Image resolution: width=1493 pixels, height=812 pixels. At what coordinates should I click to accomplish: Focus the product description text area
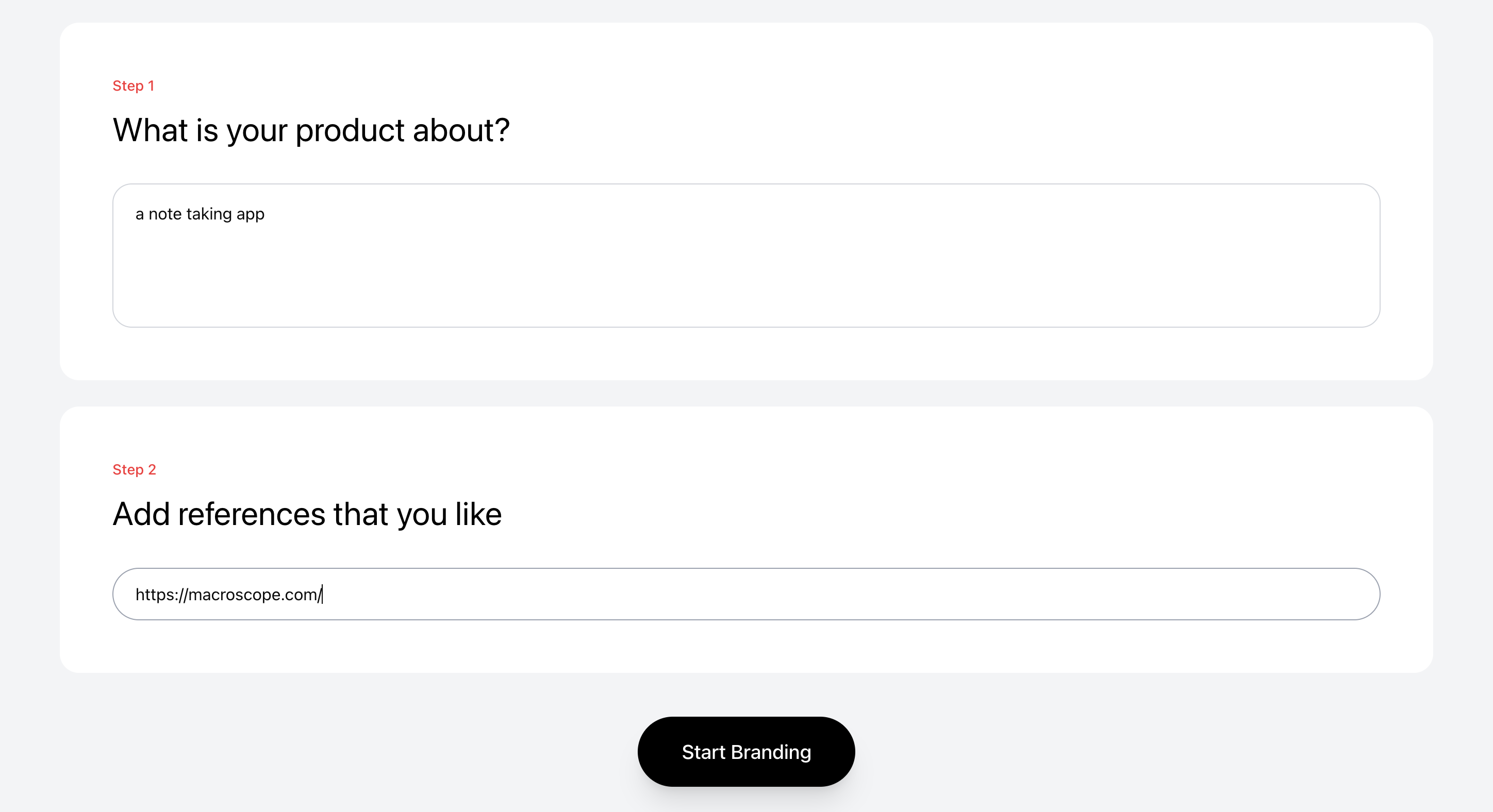tap(746, 256)
